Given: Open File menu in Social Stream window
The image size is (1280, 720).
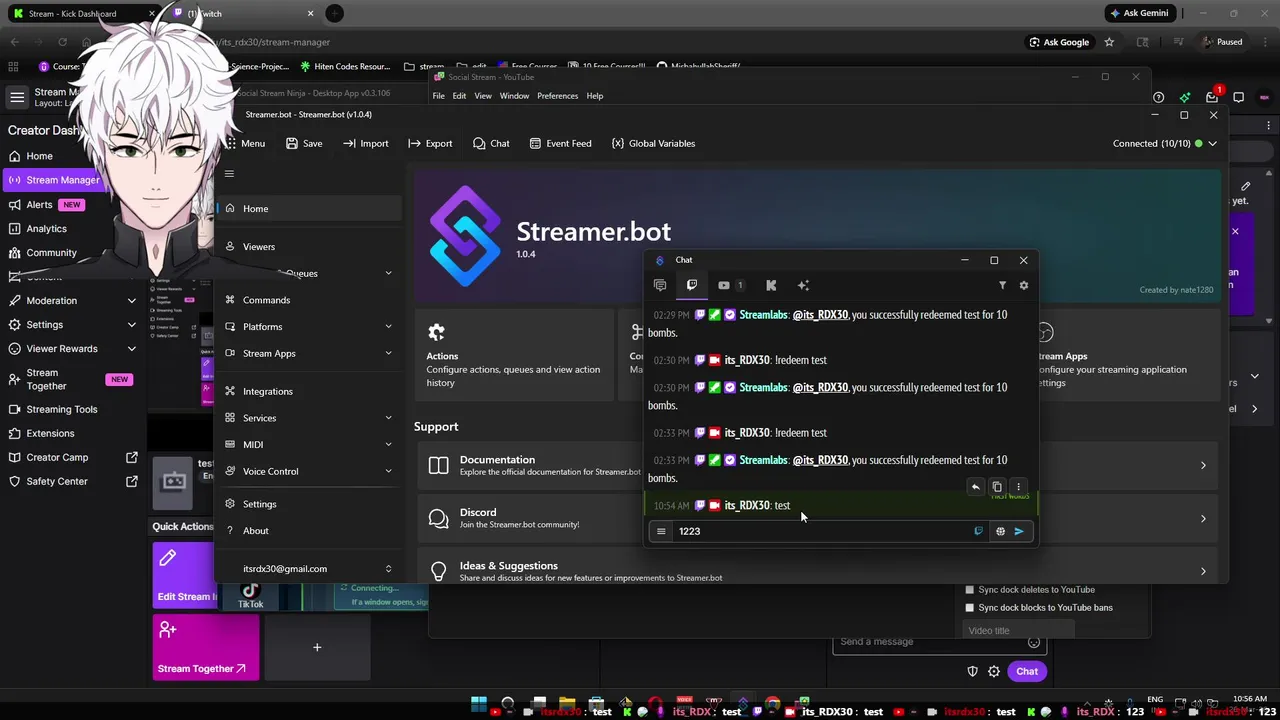Looking at the screenshot, I should tap(438, 96).
